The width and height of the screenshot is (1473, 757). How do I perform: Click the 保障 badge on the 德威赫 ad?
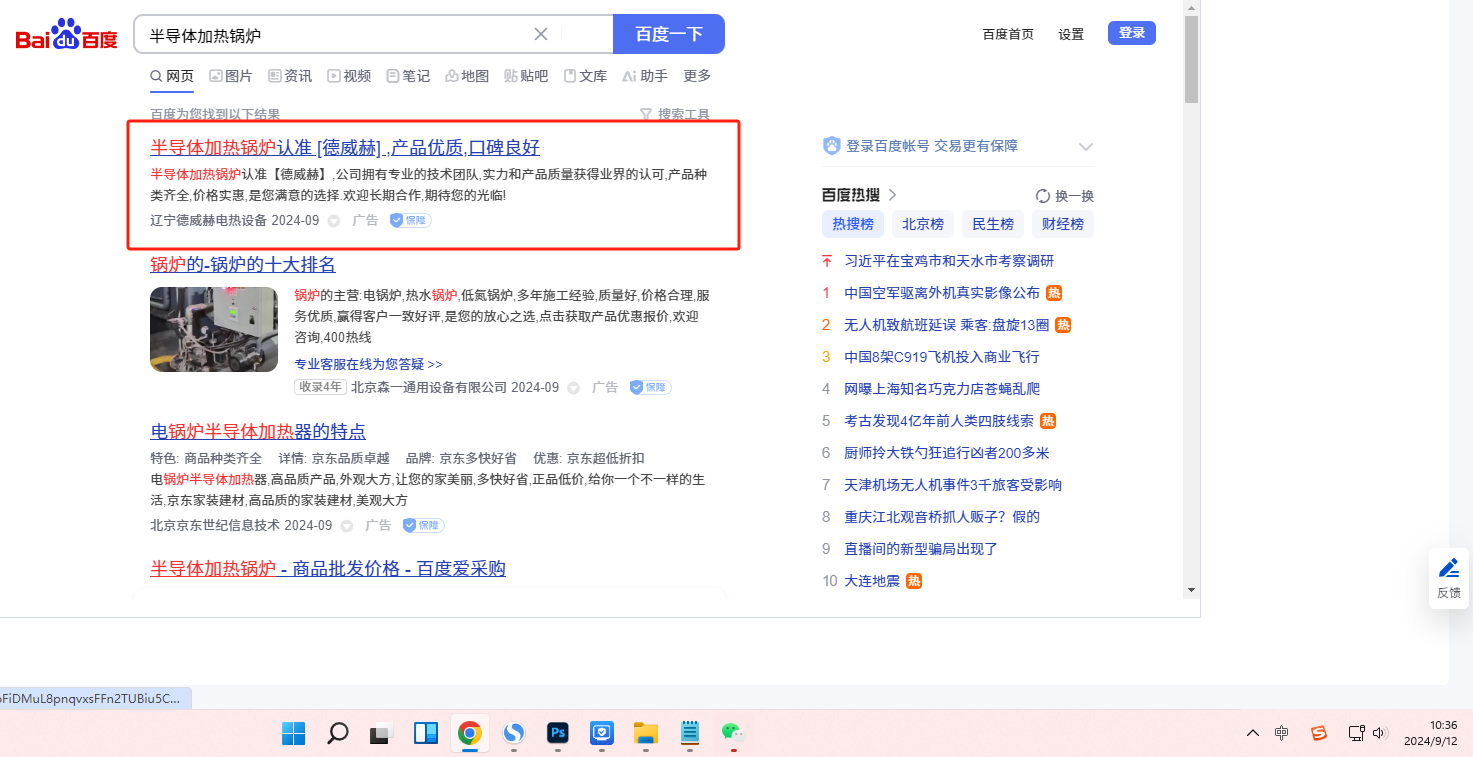tap(410, 220)
